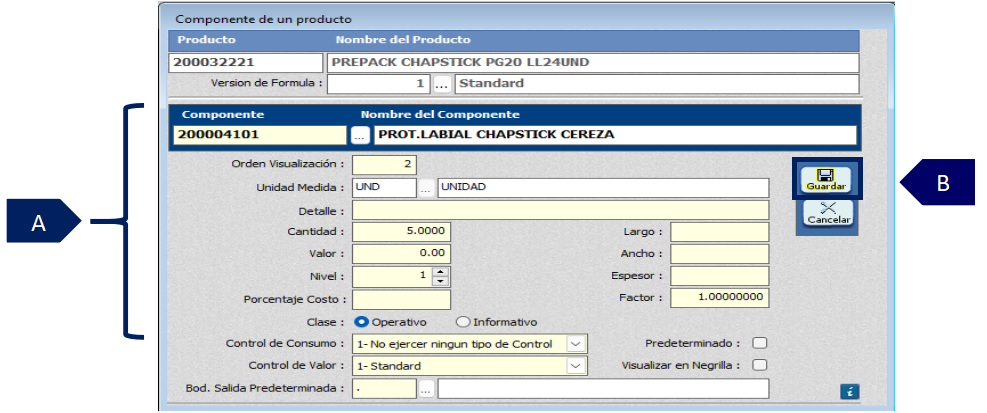Click the PROT.LABIAL CHAPSTICK CEREZA name field

(x=615, y=135)
